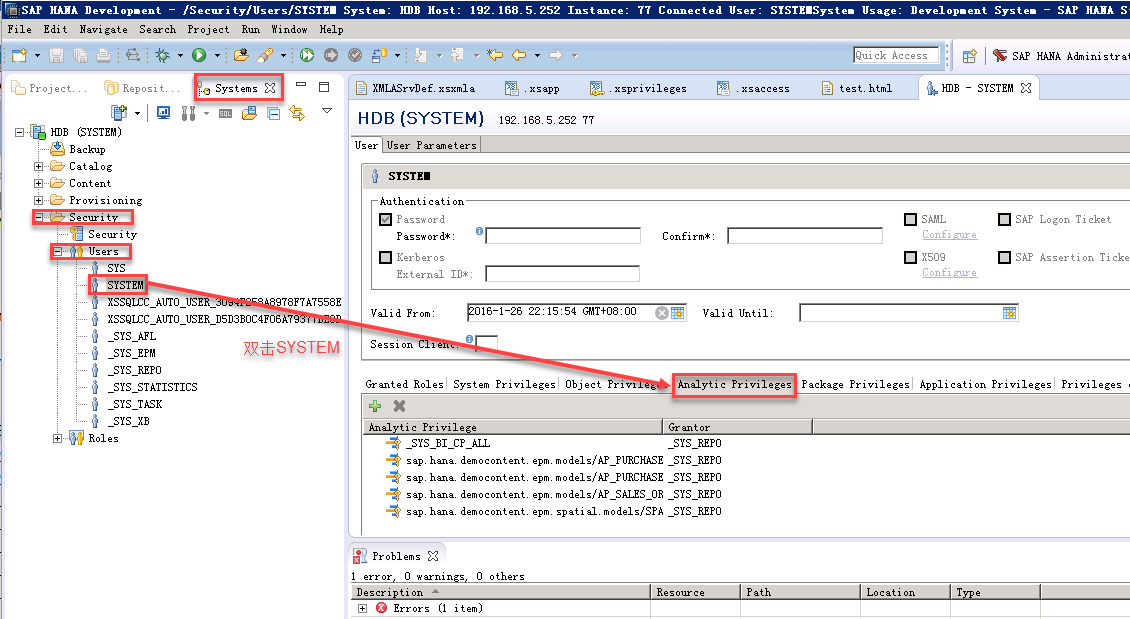The height and width of the screenshot is (619, 1130).
Task: Switch to Package Privileges tab
Action: 855,385
